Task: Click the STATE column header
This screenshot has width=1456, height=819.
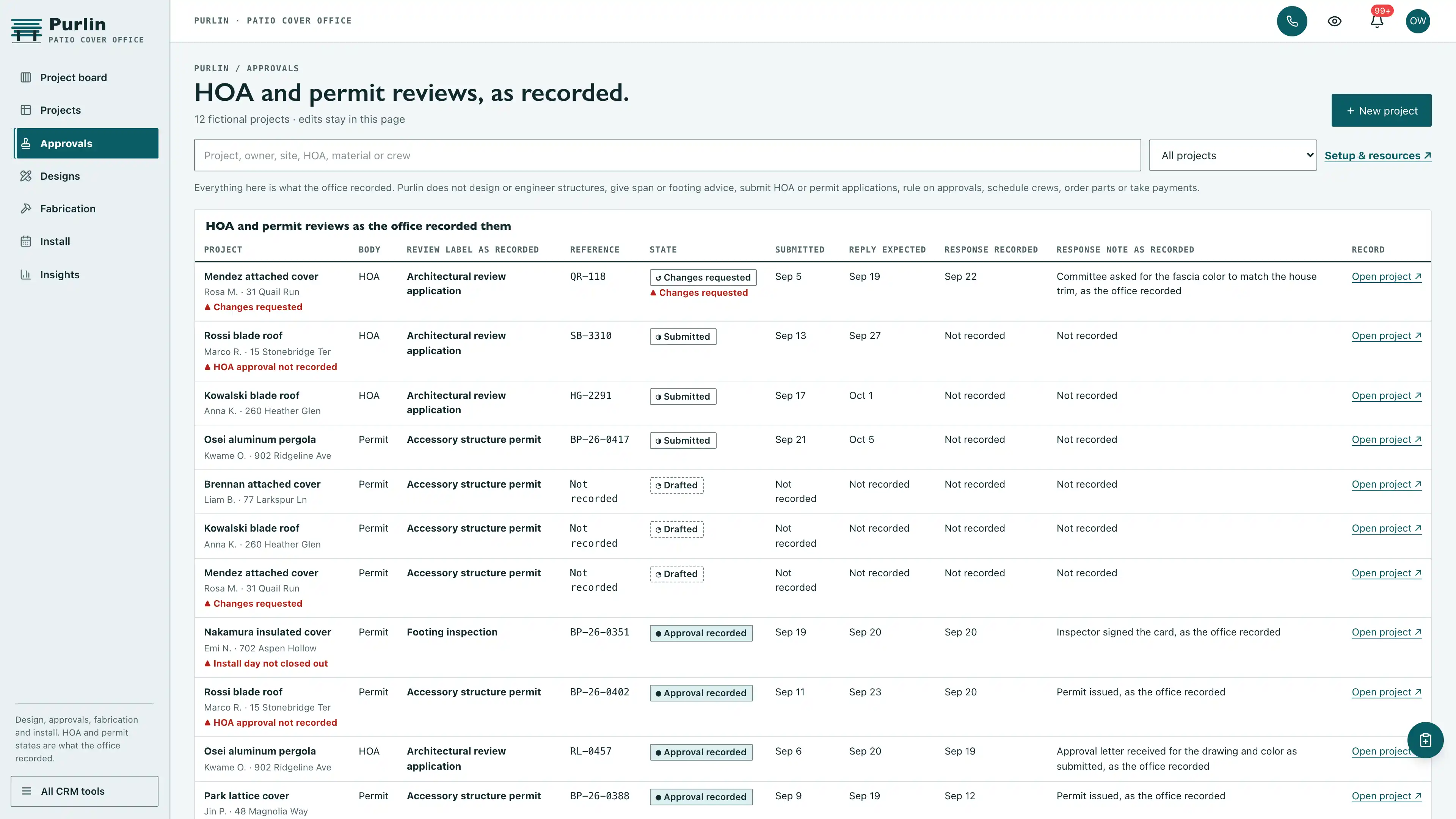Action: (x=663, y=250)
